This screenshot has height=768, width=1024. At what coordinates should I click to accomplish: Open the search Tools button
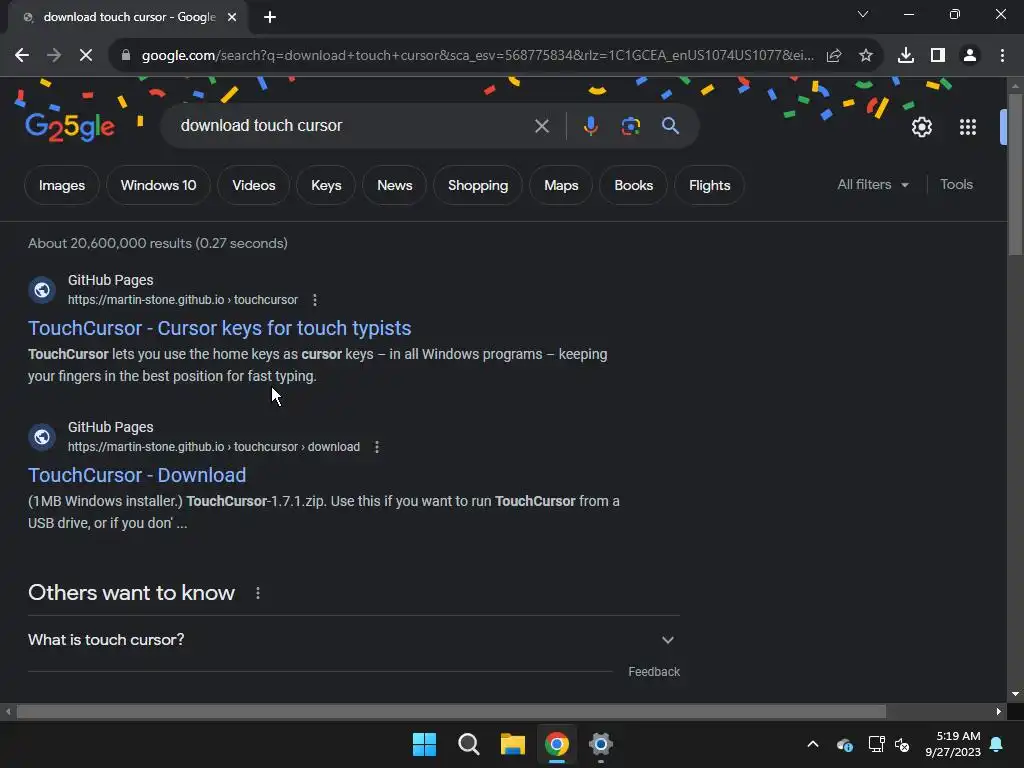956,185
